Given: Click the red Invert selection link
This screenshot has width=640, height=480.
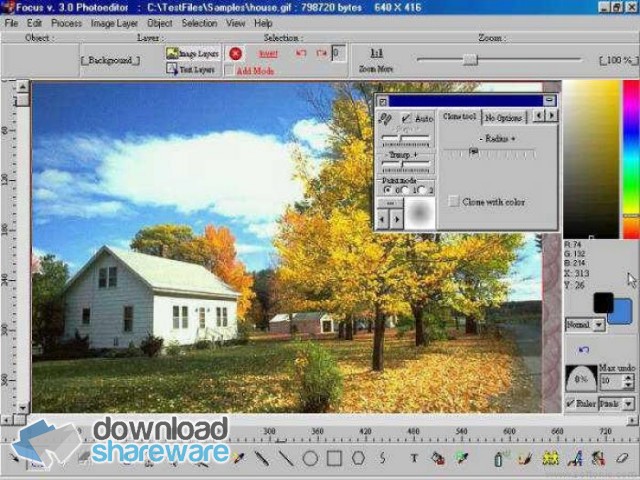Looking at the screenshot, I should click(268, 53).
